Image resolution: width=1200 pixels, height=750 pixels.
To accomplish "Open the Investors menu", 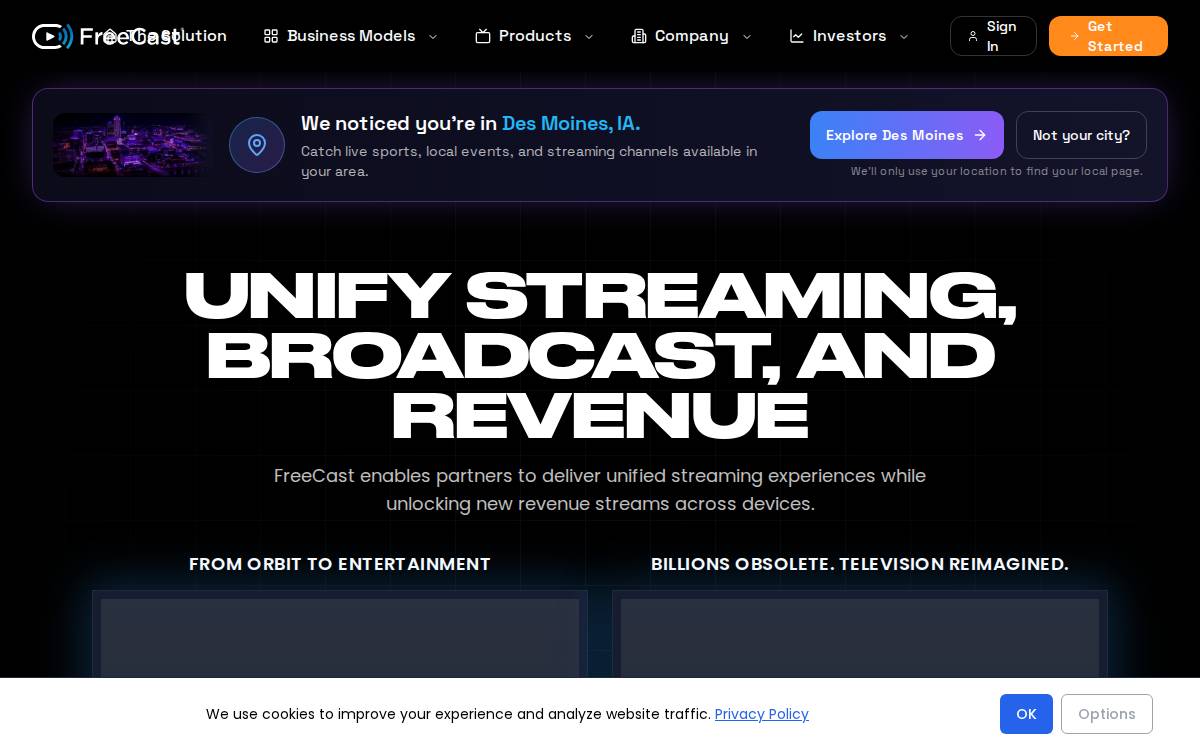I will tap(849, 36).
